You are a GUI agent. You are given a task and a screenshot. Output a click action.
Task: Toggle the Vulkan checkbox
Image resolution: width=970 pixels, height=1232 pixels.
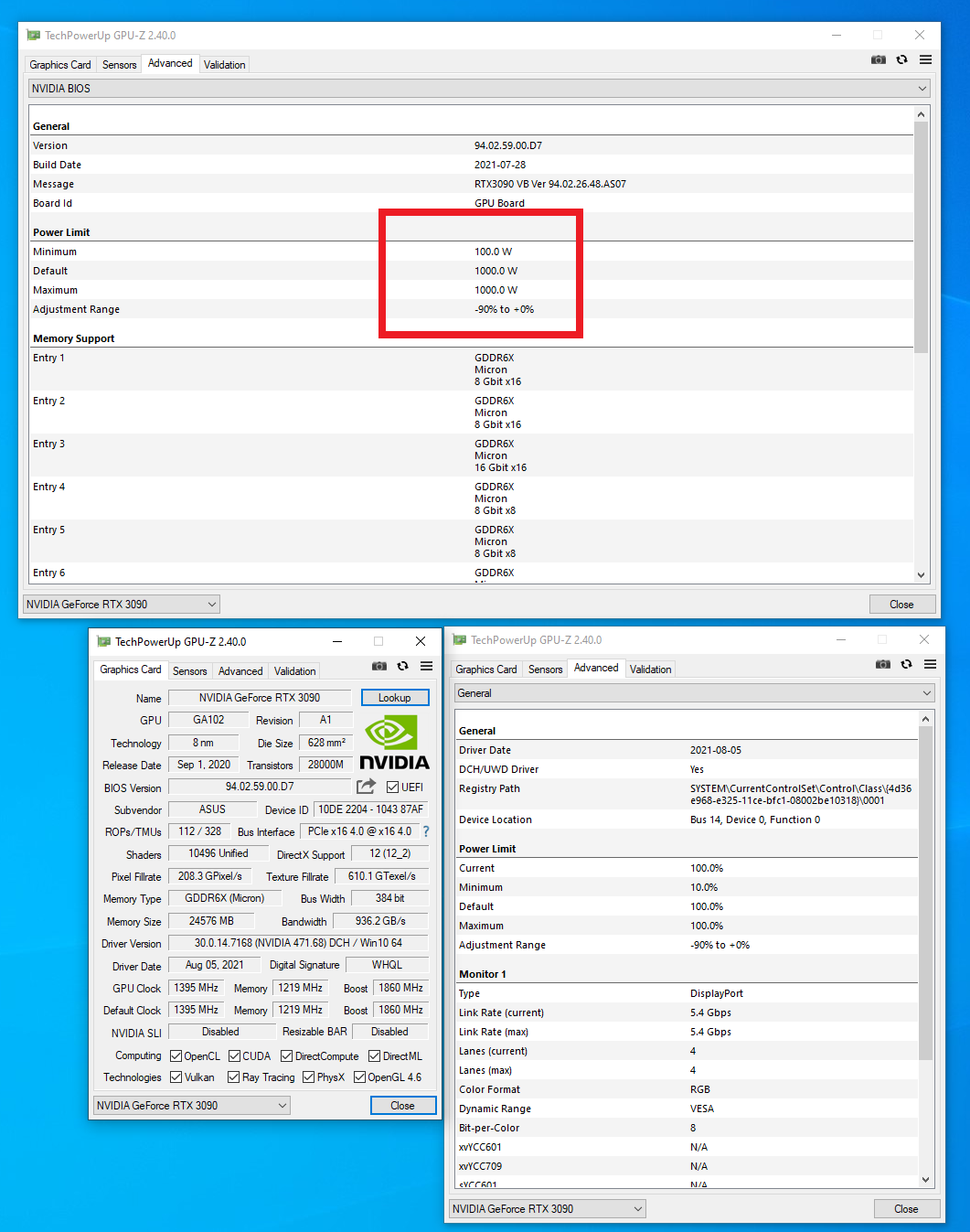click(176, 1077)
